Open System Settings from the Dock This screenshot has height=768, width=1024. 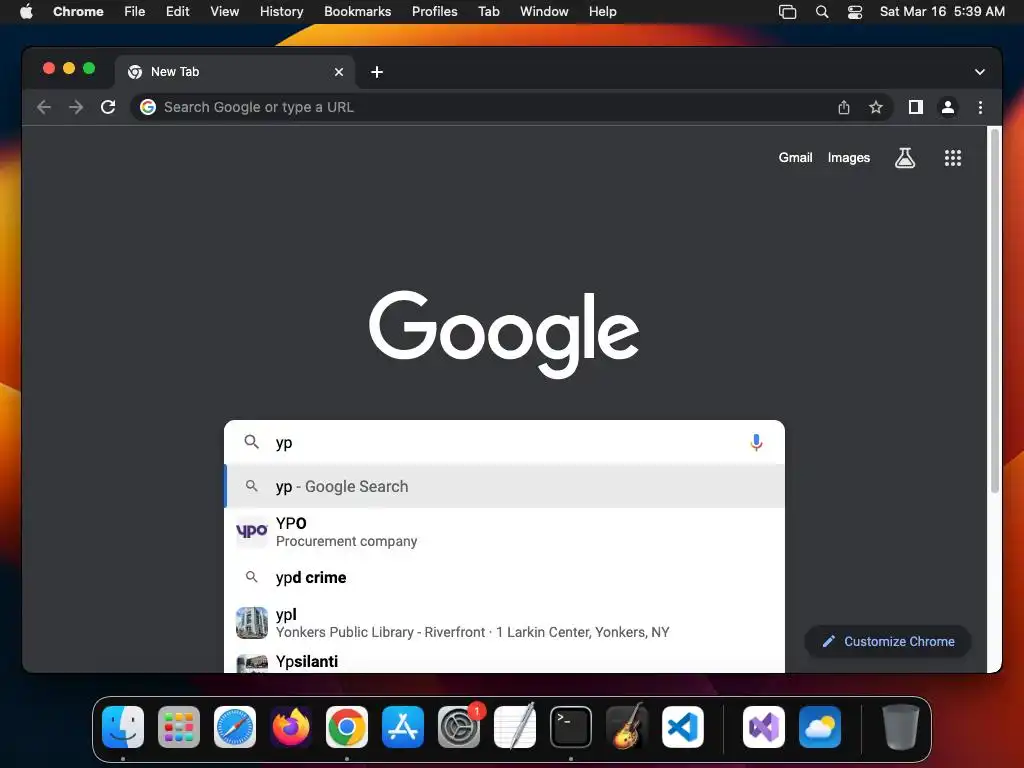tap(458, 727)
